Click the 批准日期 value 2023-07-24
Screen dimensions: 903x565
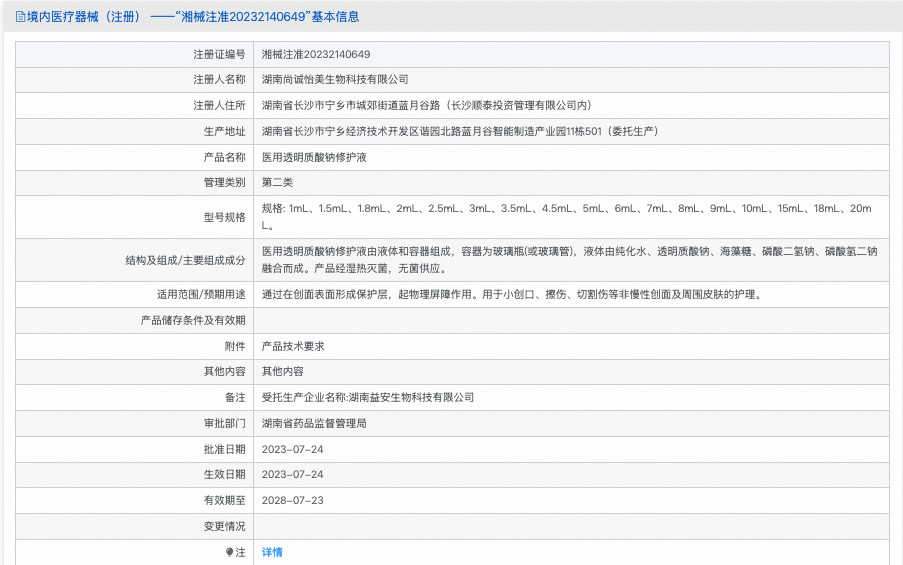[292, 449]
